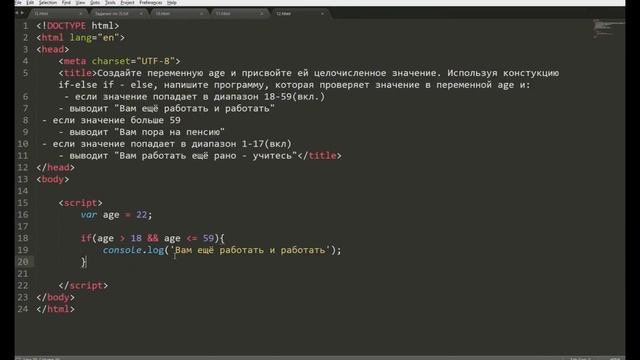Screen dimensions: 640x360
Task: Click the closing html tag on line 24
Action: pyautogui.click(x=56, y=309)
